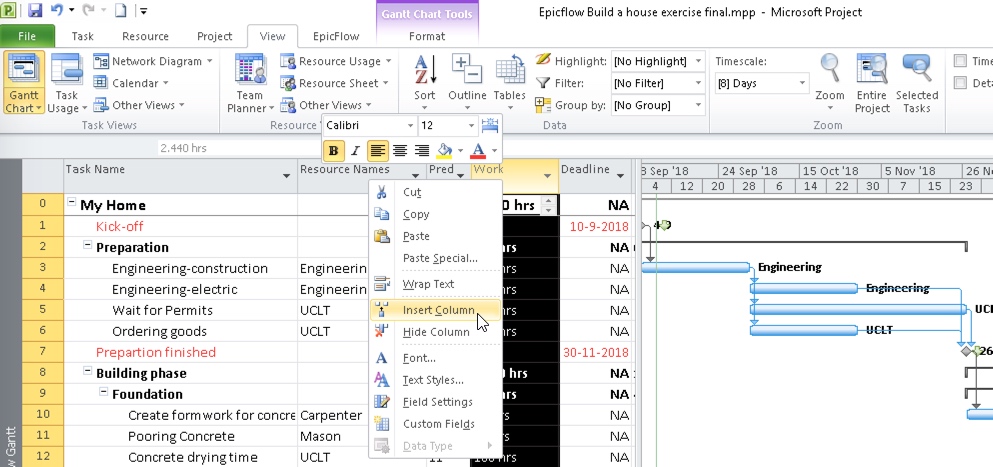This screenshot has width=993, height=467.
Task: Click the background fill bucket icon
Action: pos(445,151)
